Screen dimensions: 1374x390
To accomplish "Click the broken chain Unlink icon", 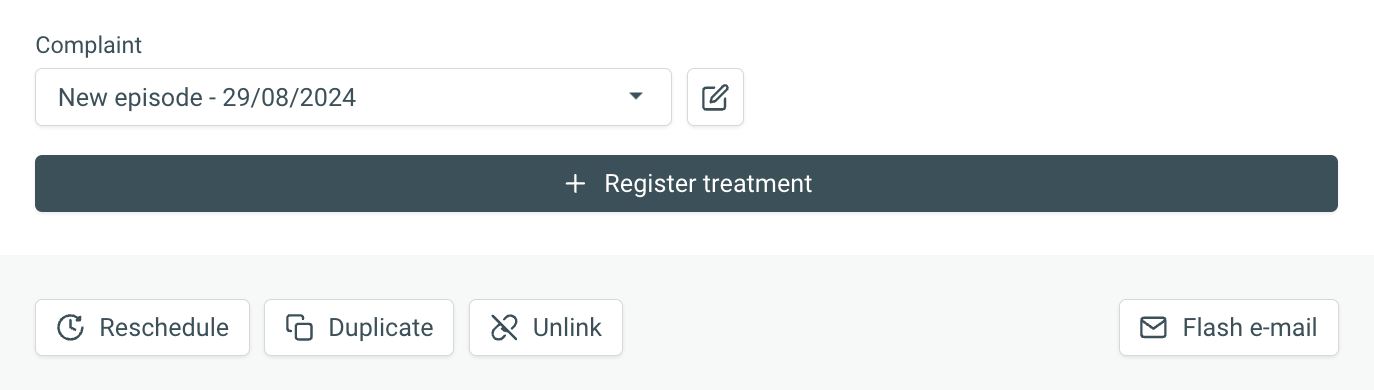I will (x=504, y=328).
